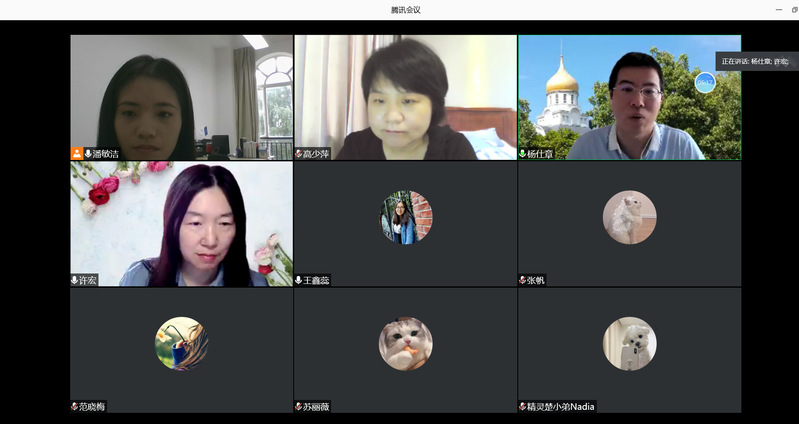Click 潘敏洁's video feed
This screenshot has height=424, width=799.
pyautogui.click(x=181, y=95)
